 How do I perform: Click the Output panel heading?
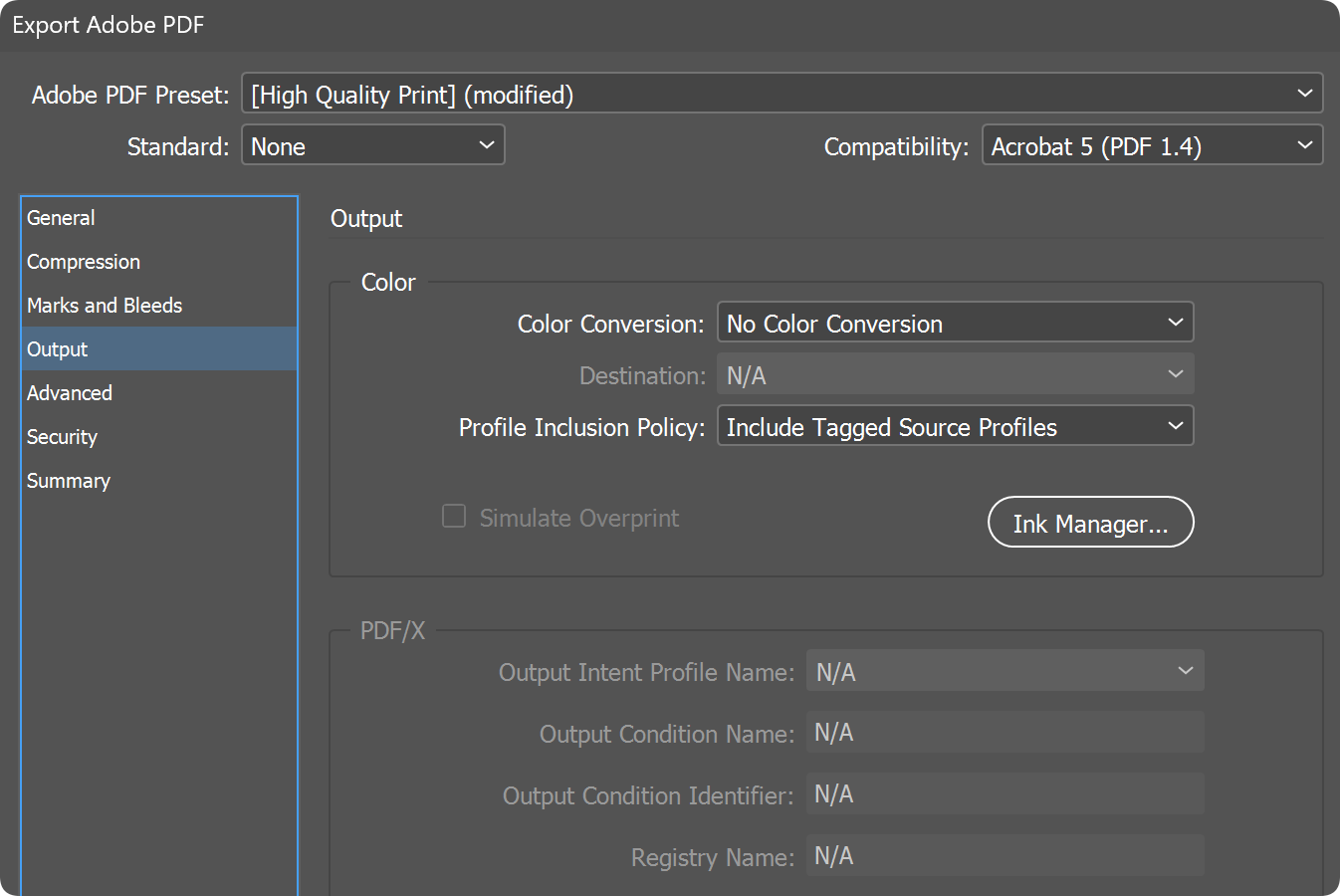point(366,219)
